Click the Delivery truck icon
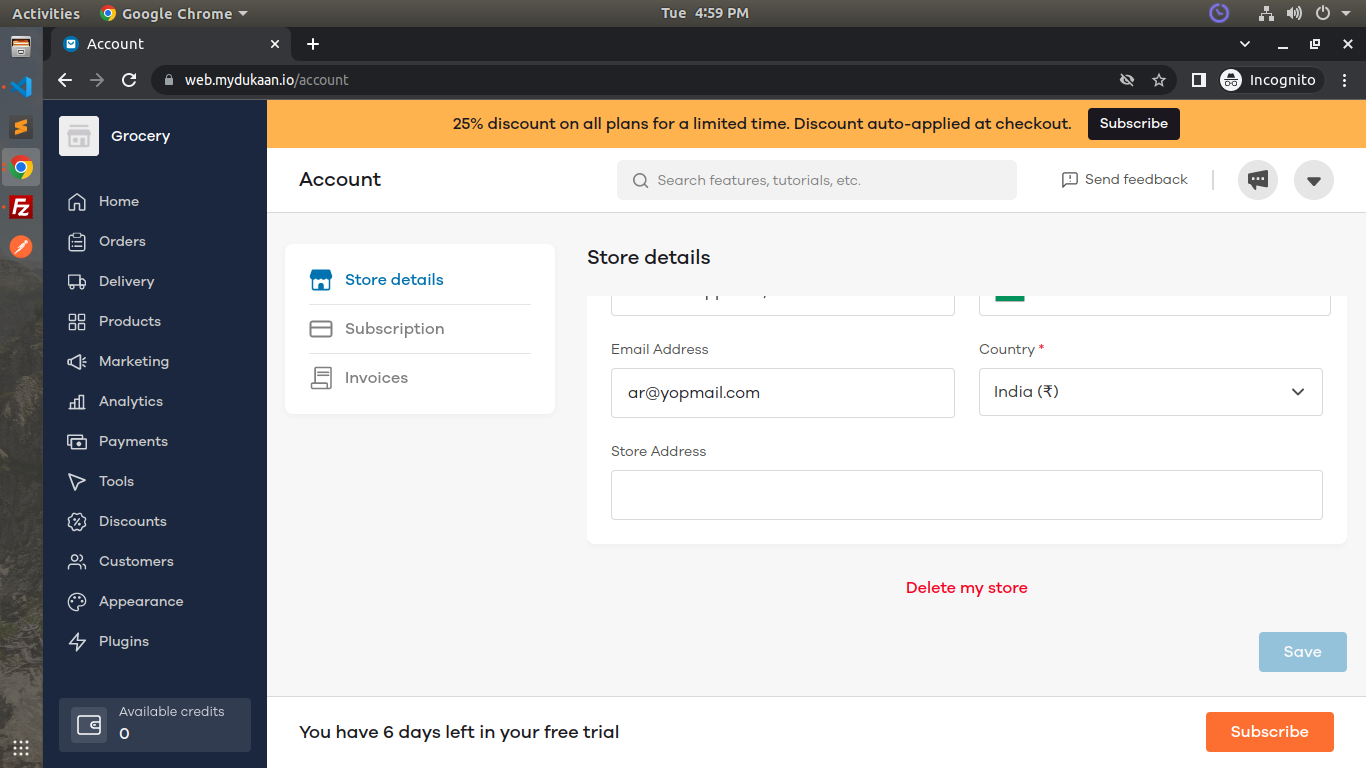The height and width of the screenshot is (768, 1366). coord(77,282)
